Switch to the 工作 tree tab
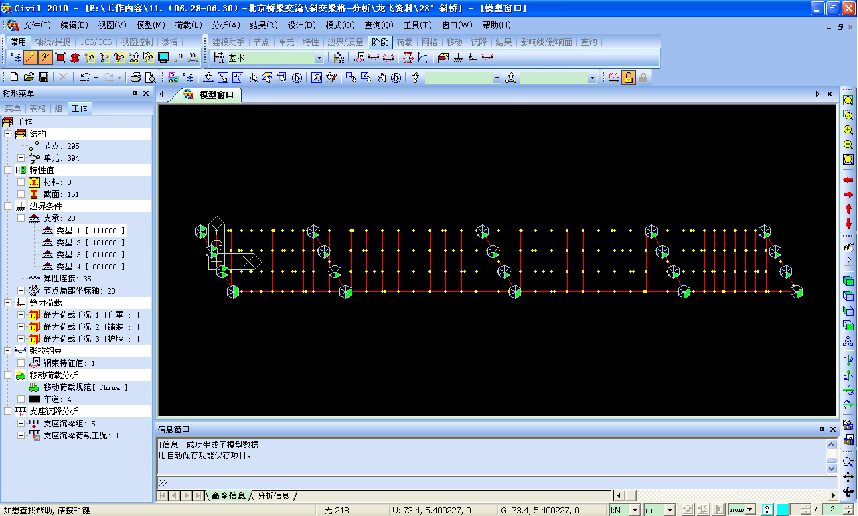858x516 pixels. click(79, 108)
